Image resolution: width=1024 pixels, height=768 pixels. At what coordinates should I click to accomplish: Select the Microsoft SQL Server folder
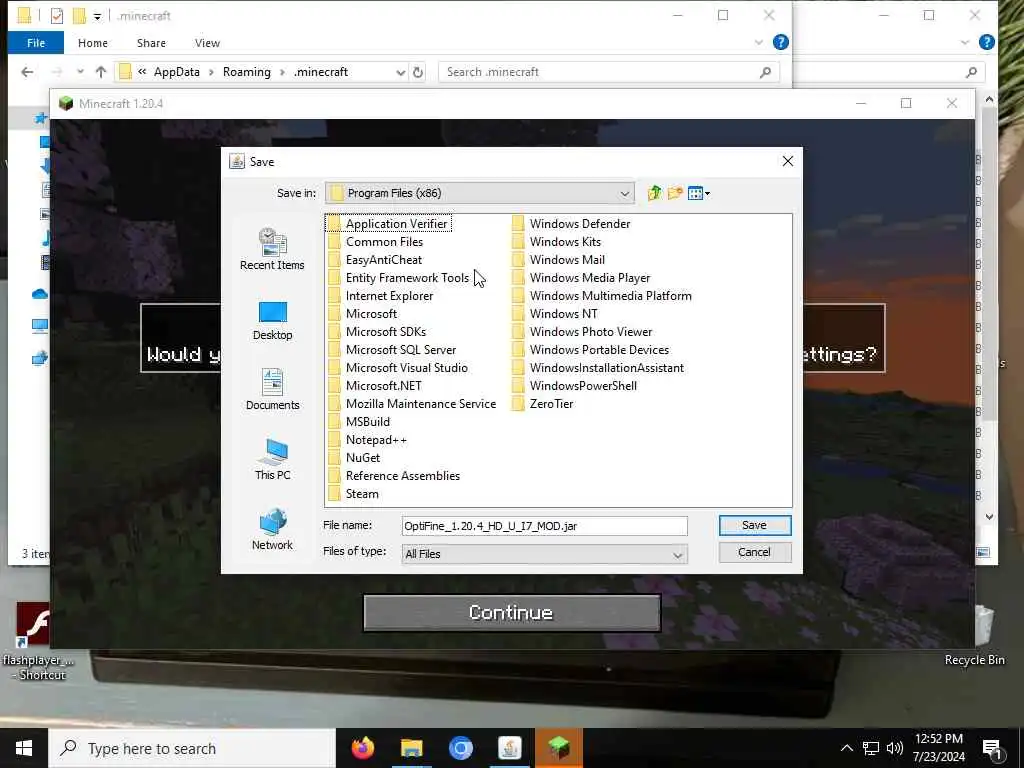[x=392, y=349]
